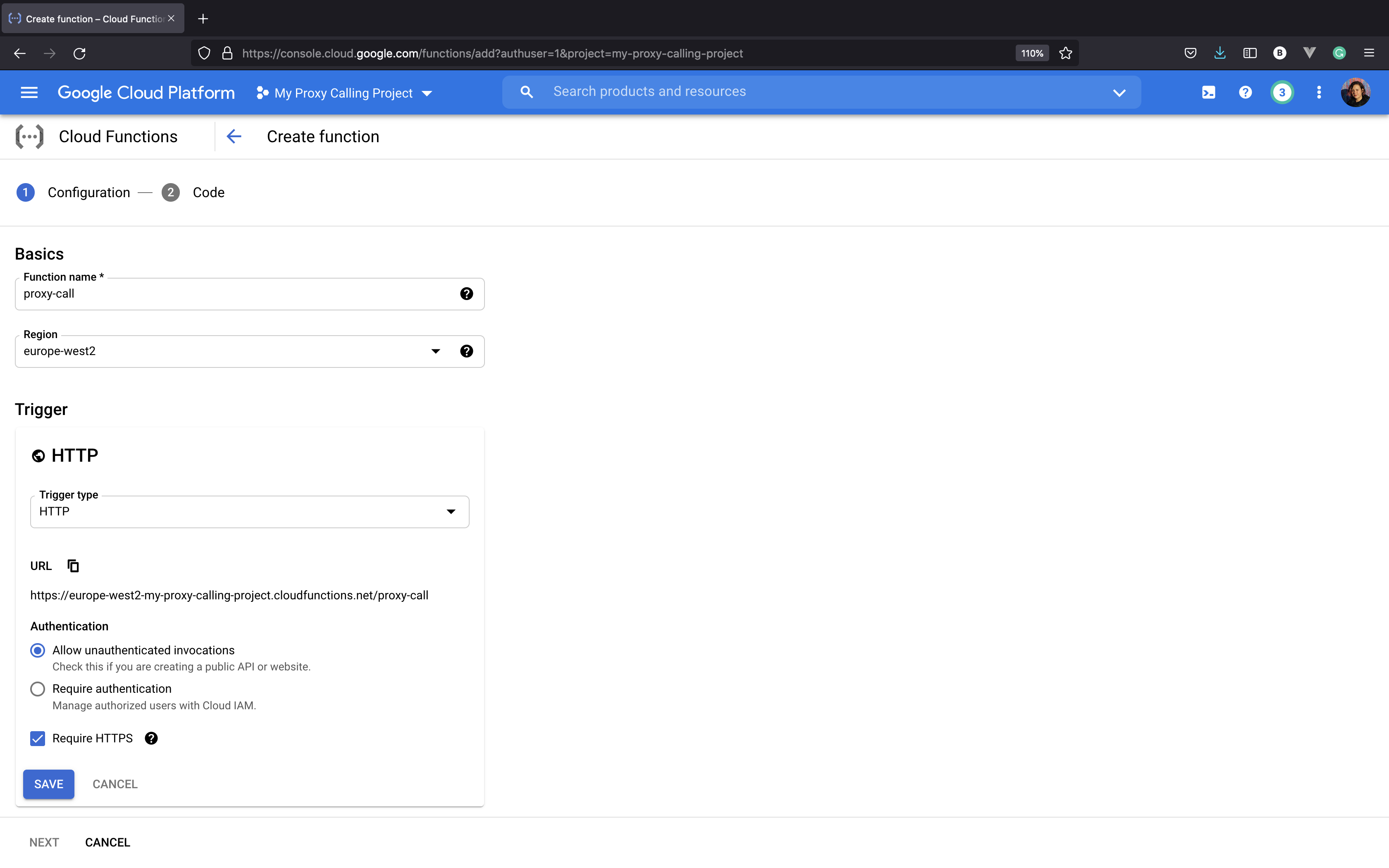Click the Cloud Functions logo icon

coord(29,137)
